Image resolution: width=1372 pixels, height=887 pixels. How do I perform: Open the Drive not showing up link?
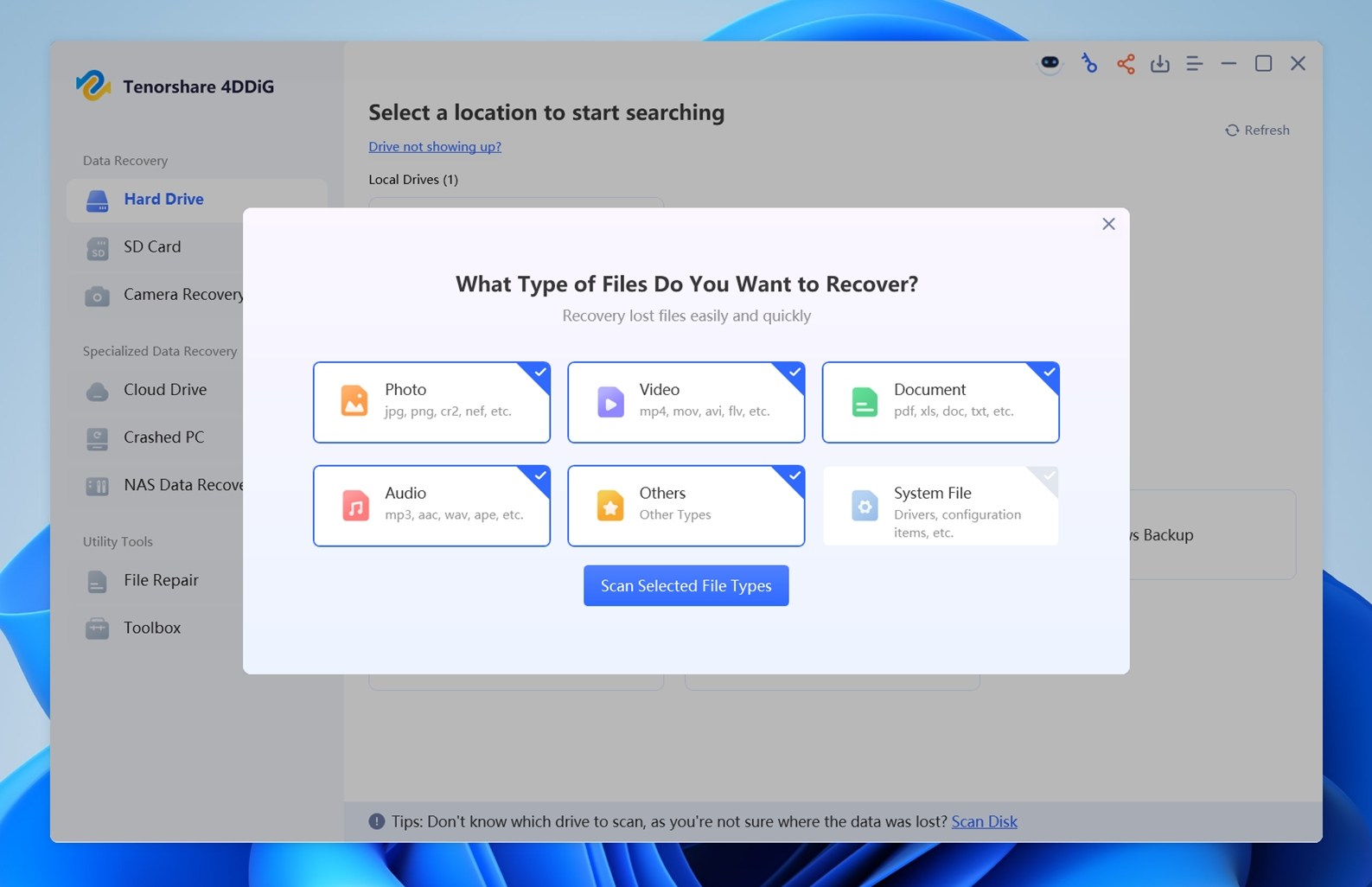435,147
